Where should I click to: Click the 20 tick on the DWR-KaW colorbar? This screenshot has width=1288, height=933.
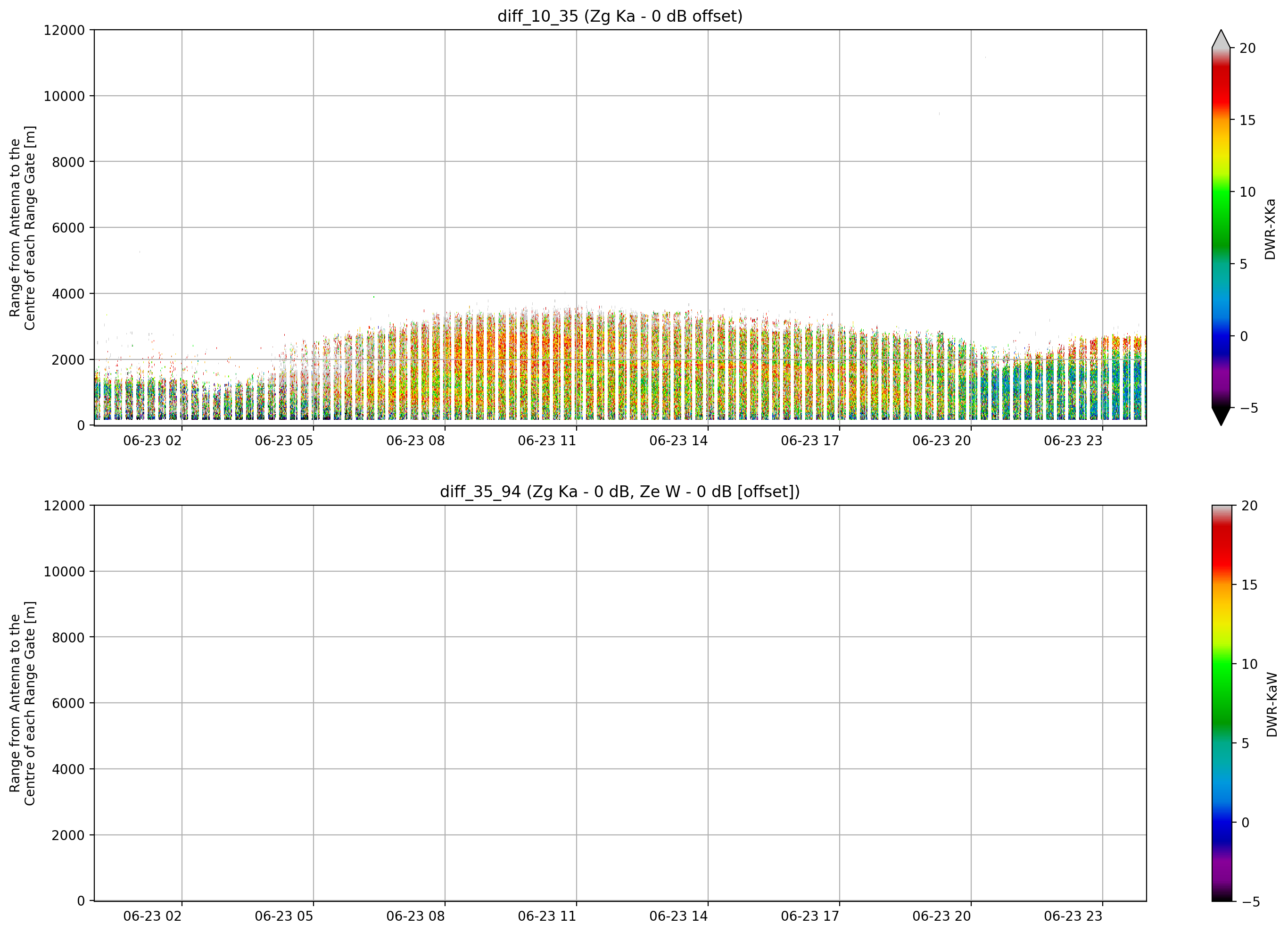coord(1249,506)
